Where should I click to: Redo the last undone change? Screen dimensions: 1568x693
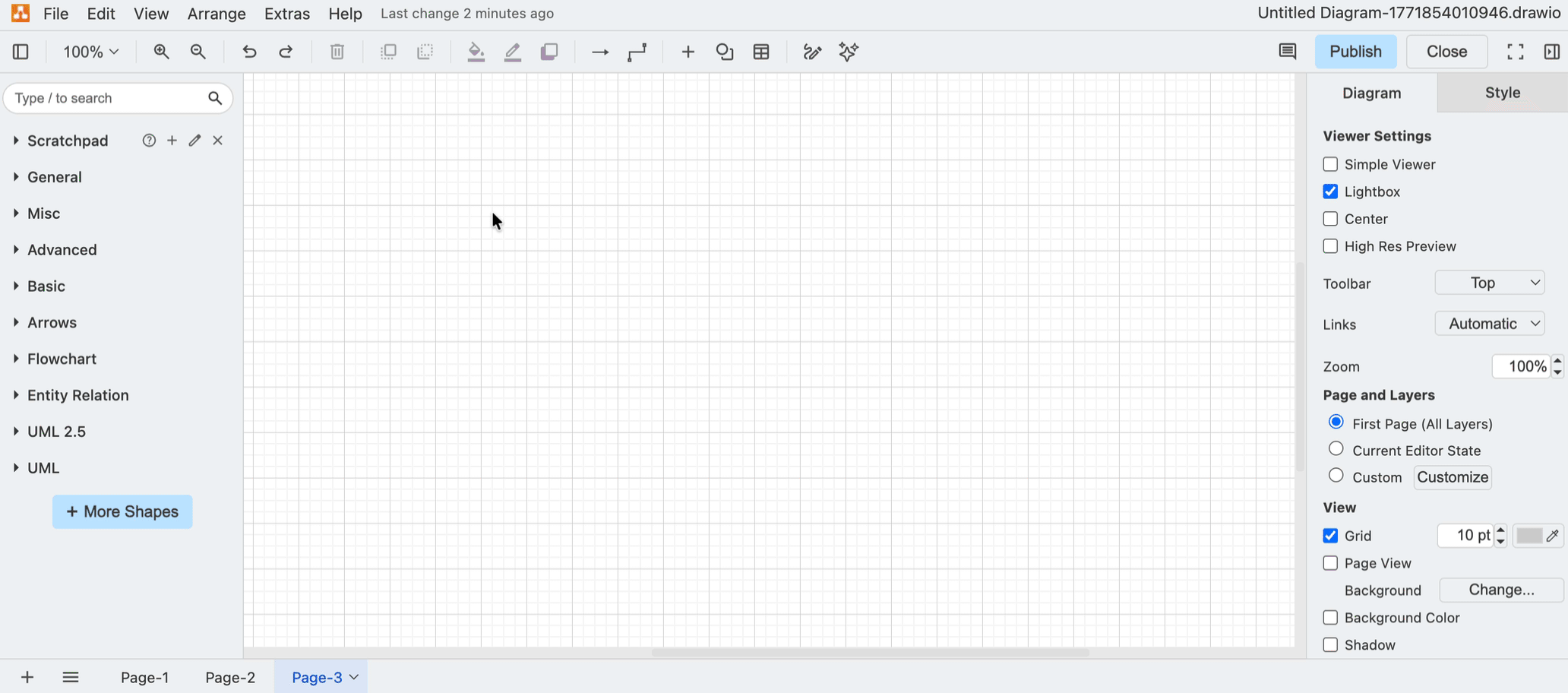[286, 52]
